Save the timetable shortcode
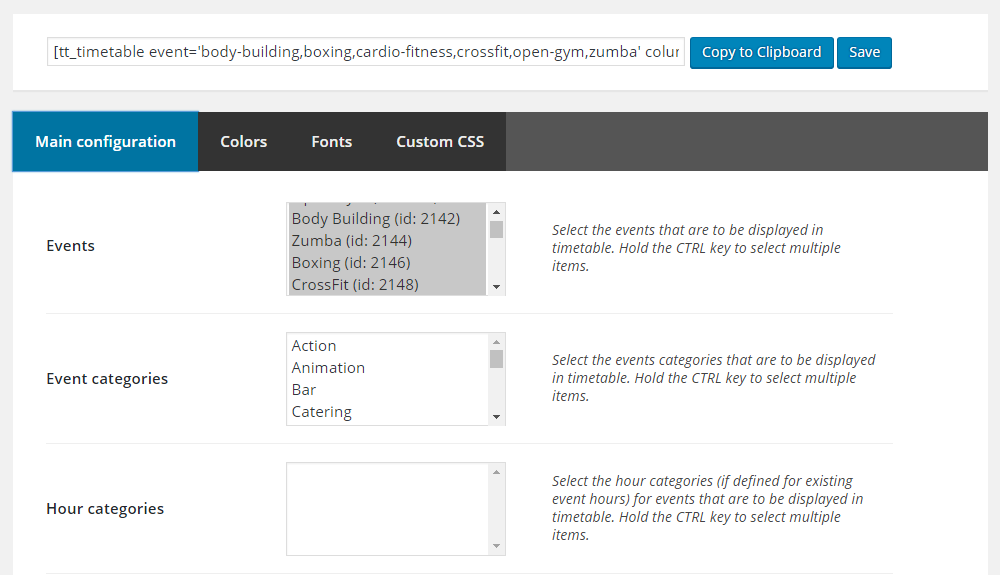This screenshot has width=1000, height=575. pyautogui.click(x=864, y=53)
